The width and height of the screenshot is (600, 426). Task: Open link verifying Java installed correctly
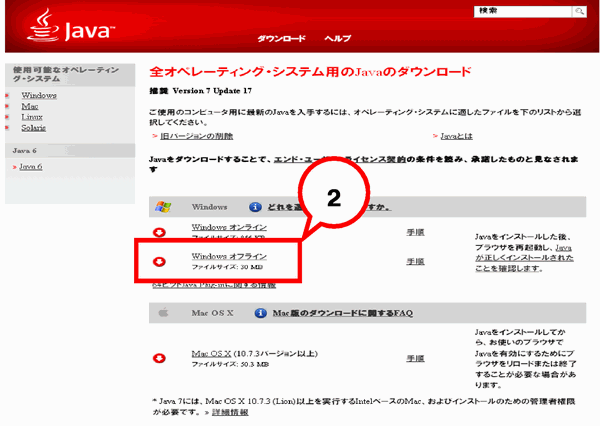(x=524, y=258)
